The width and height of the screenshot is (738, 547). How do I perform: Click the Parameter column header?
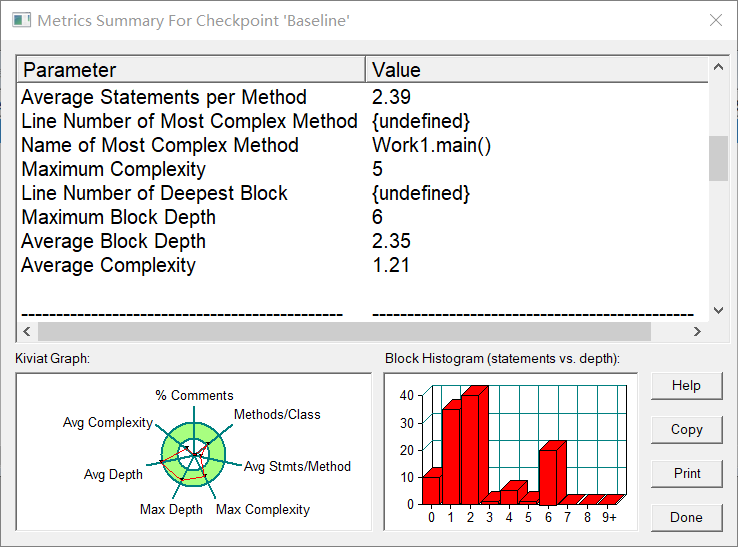pyautogui.click(x=191, y=70)
